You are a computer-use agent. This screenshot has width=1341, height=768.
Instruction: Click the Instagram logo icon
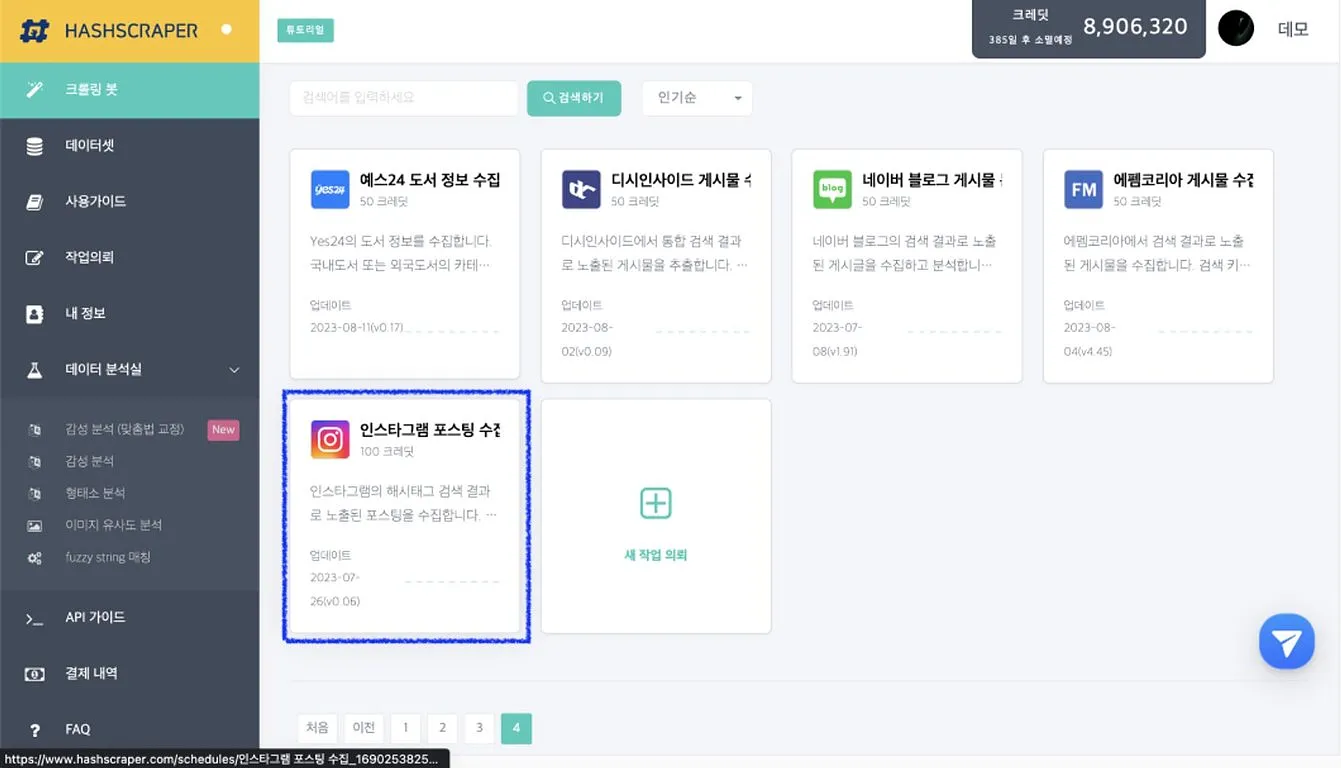[330, 439]
